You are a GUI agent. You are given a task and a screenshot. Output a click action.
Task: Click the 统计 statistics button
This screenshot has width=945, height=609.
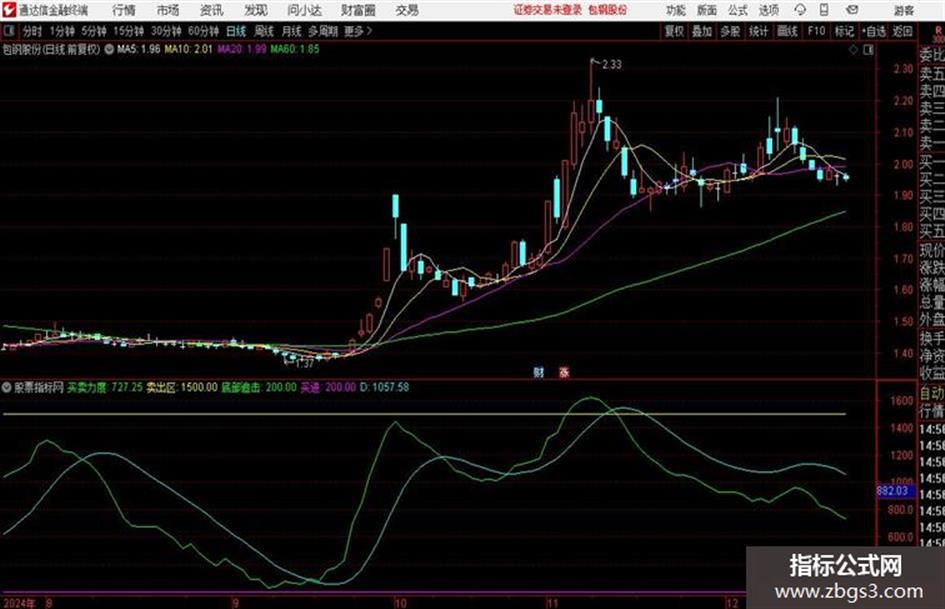[x=759, y=31]
